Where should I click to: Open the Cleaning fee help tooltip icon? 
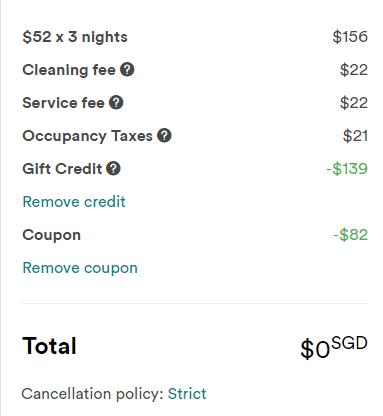(x=127, y=70)
